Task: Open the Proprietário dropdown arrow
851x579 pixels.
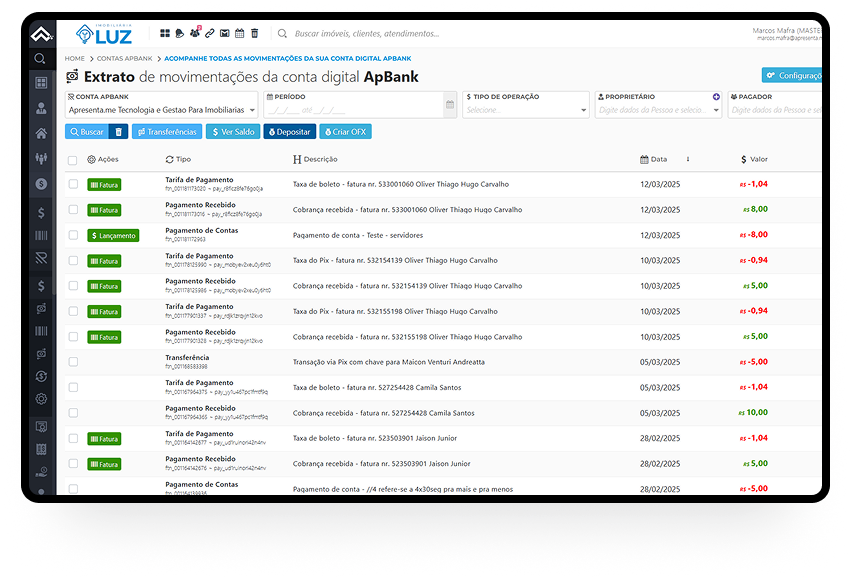Action: (x=716, y=110)
